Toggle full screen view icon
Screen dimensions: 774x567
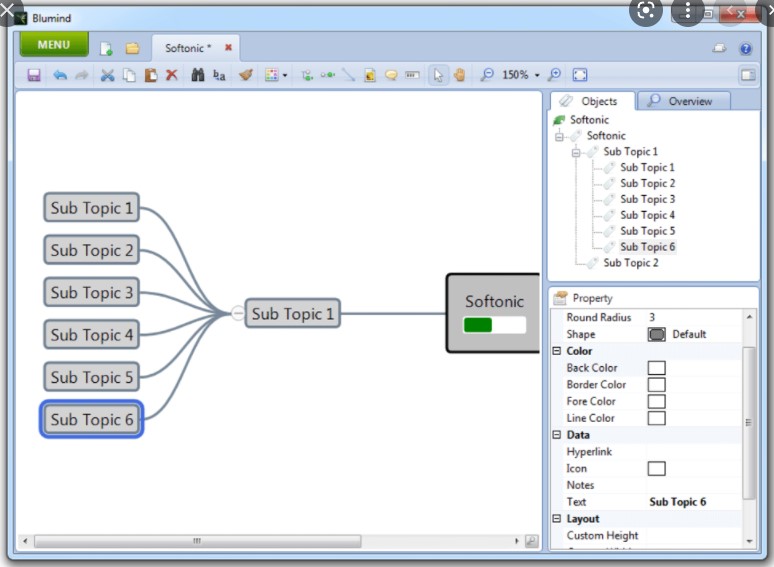(x=580, y=75)
